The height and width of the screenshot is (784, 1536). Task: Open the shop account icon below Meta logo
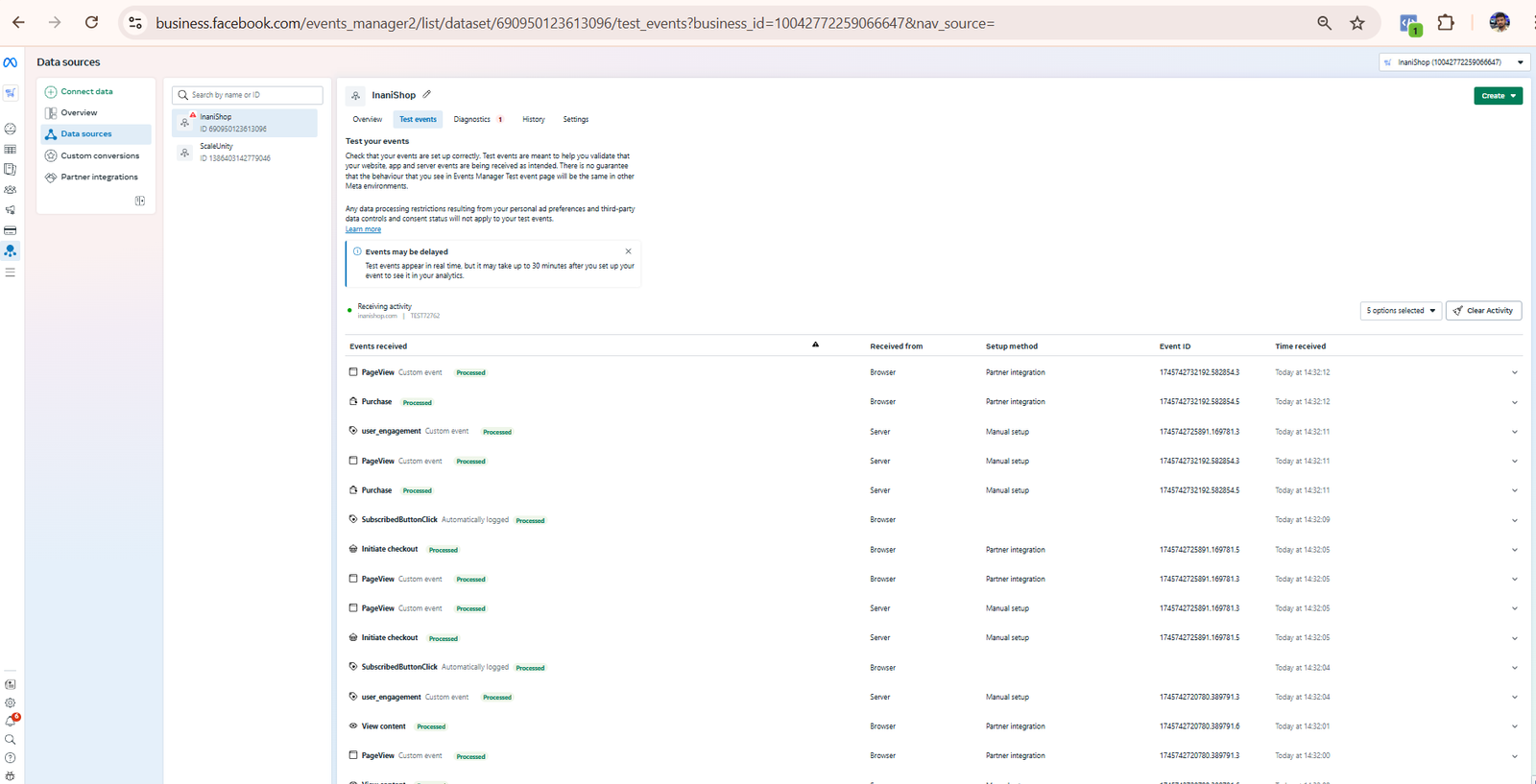[10, 93]
